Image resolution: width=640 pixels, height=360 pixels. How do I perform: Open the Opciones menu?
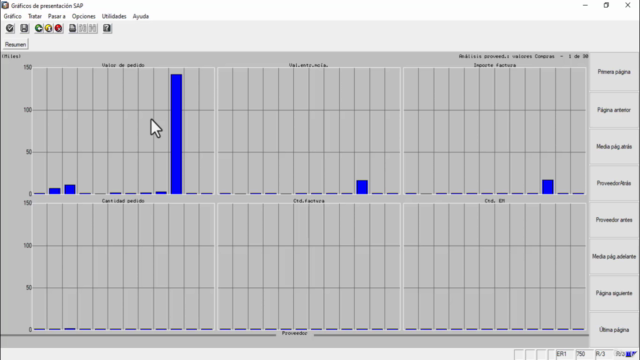coord(83,16)
